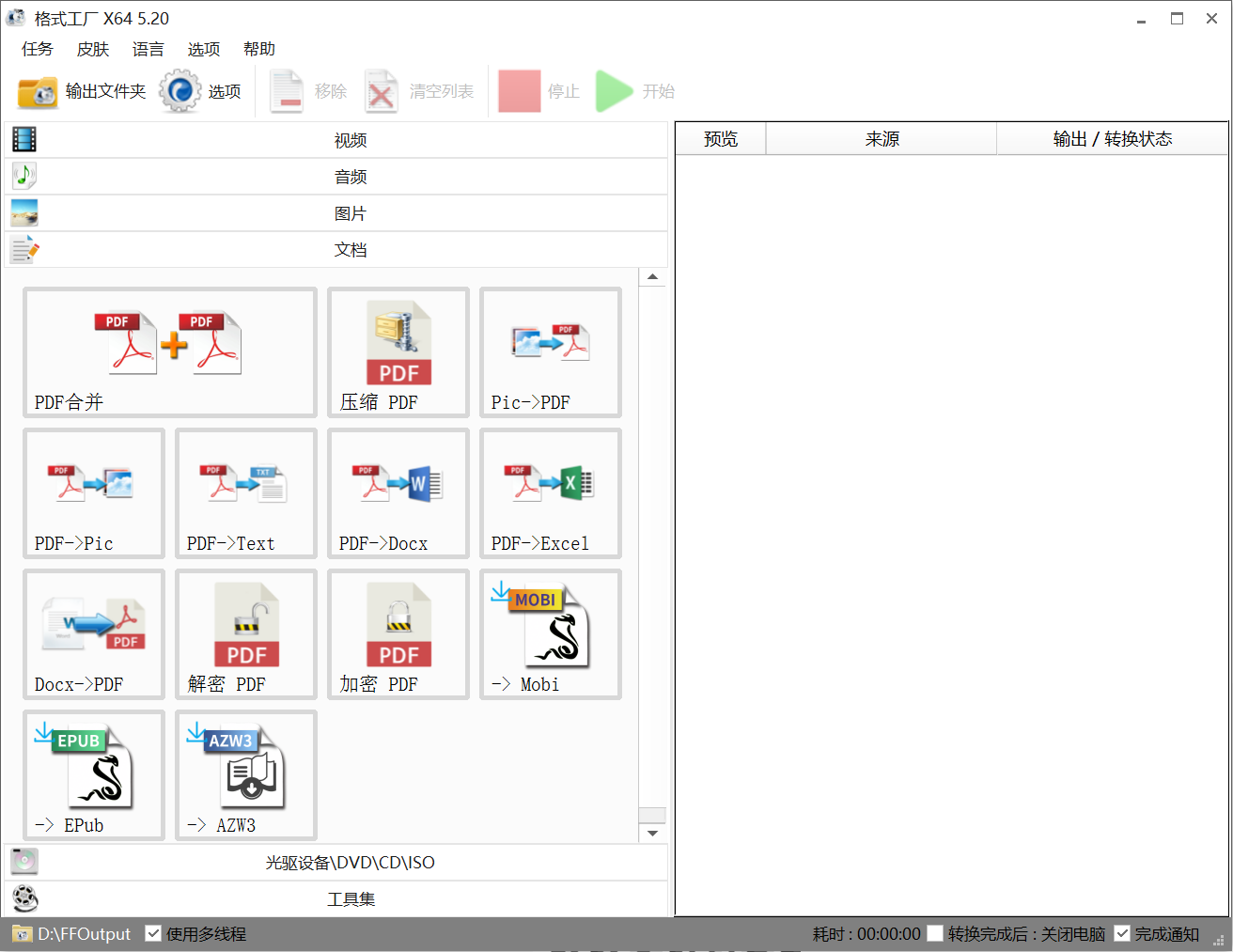
Task: Open the 任务 menu
Action: pos(38,49)
